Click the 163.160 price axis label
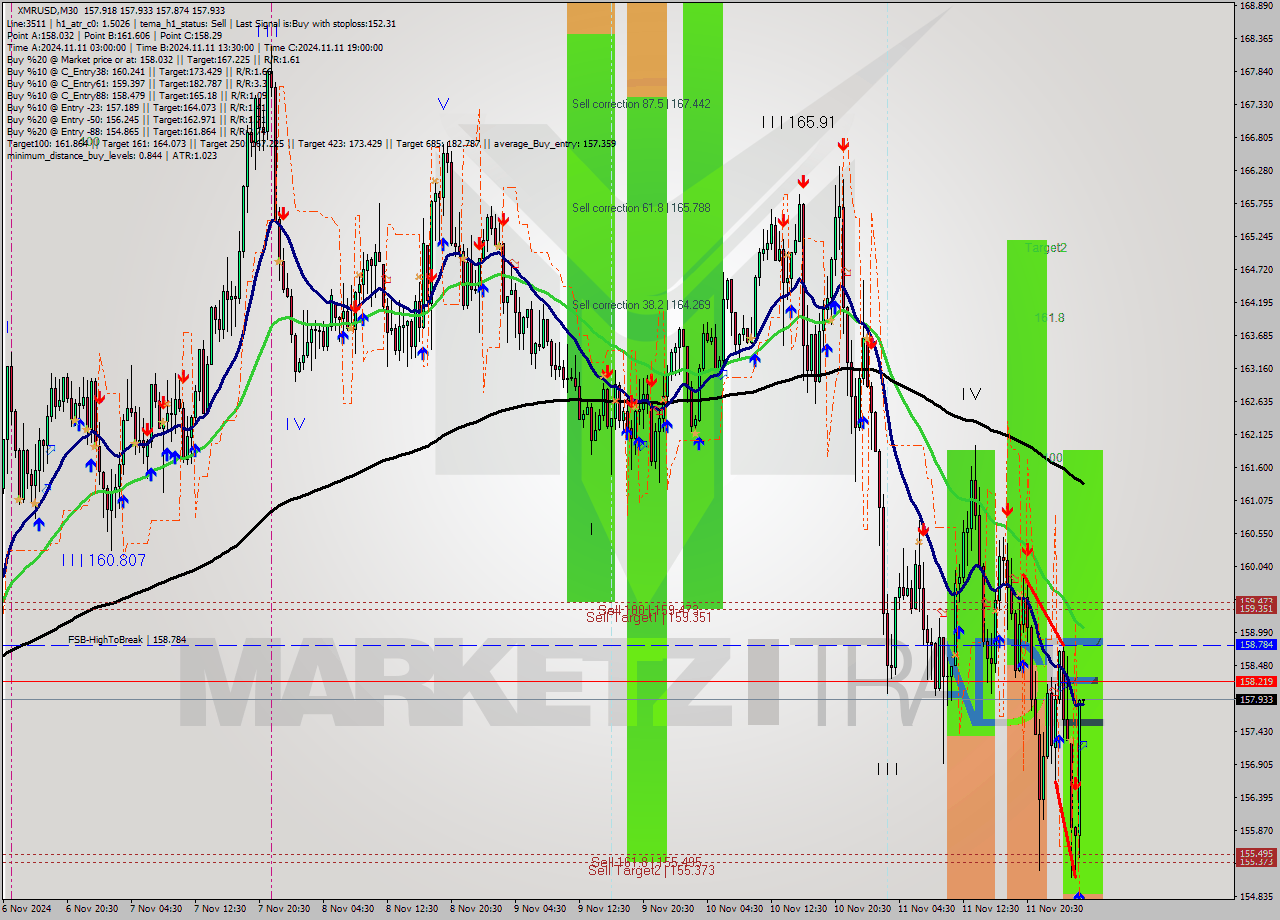This screenshot has height=920, width=1280. pos(1256,368)
